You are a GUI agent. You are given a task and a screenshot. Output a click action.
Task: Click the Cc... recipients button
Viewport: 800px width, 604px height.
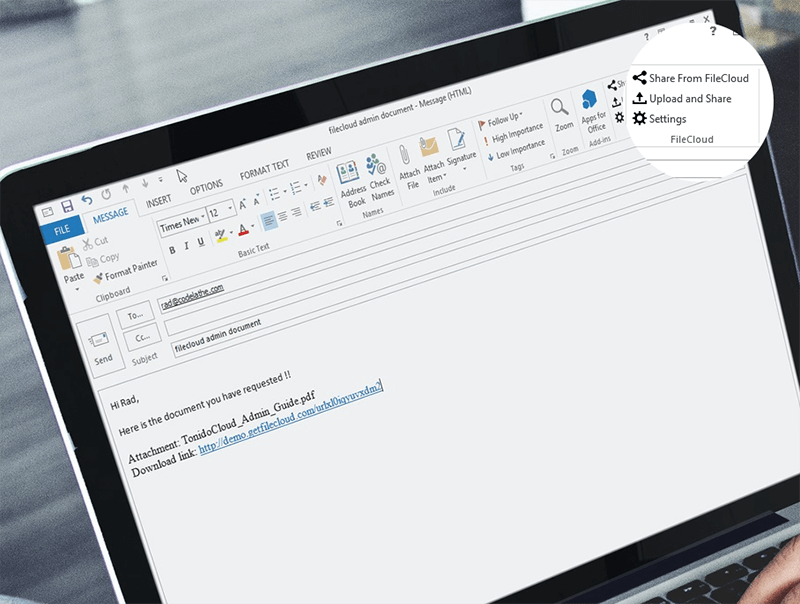click(142, 338)
